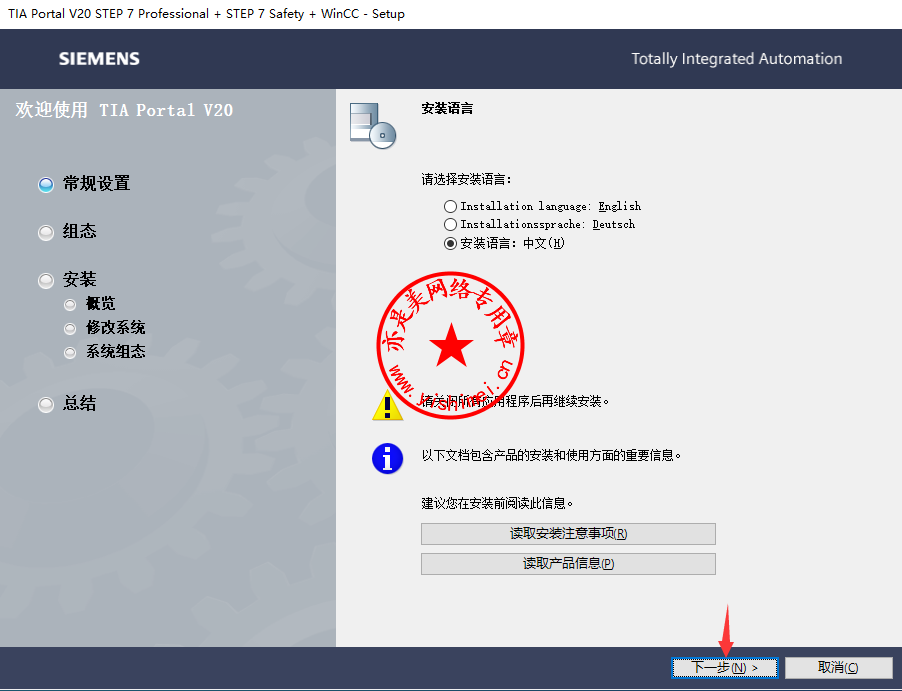Click the 以下文档包含产品的安装 info text

551,456
